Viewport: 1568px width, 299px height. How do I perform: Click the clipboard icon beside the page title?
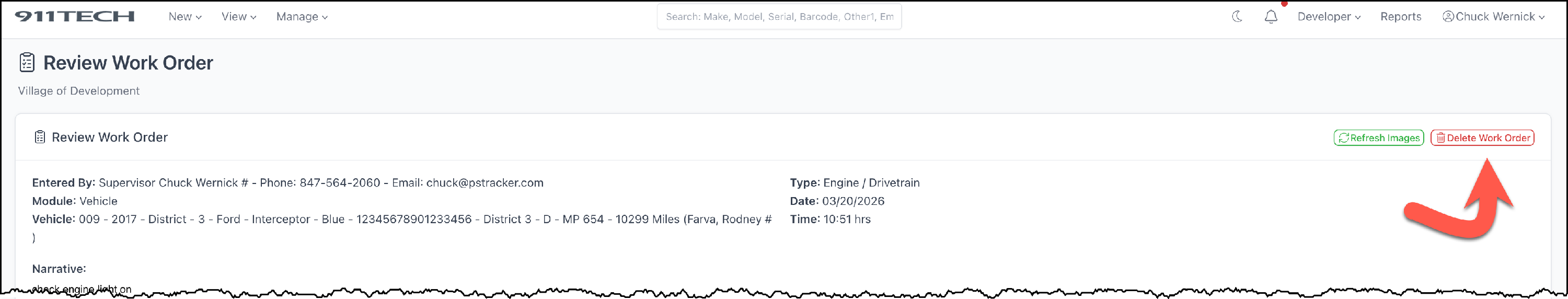coord(27,63)
